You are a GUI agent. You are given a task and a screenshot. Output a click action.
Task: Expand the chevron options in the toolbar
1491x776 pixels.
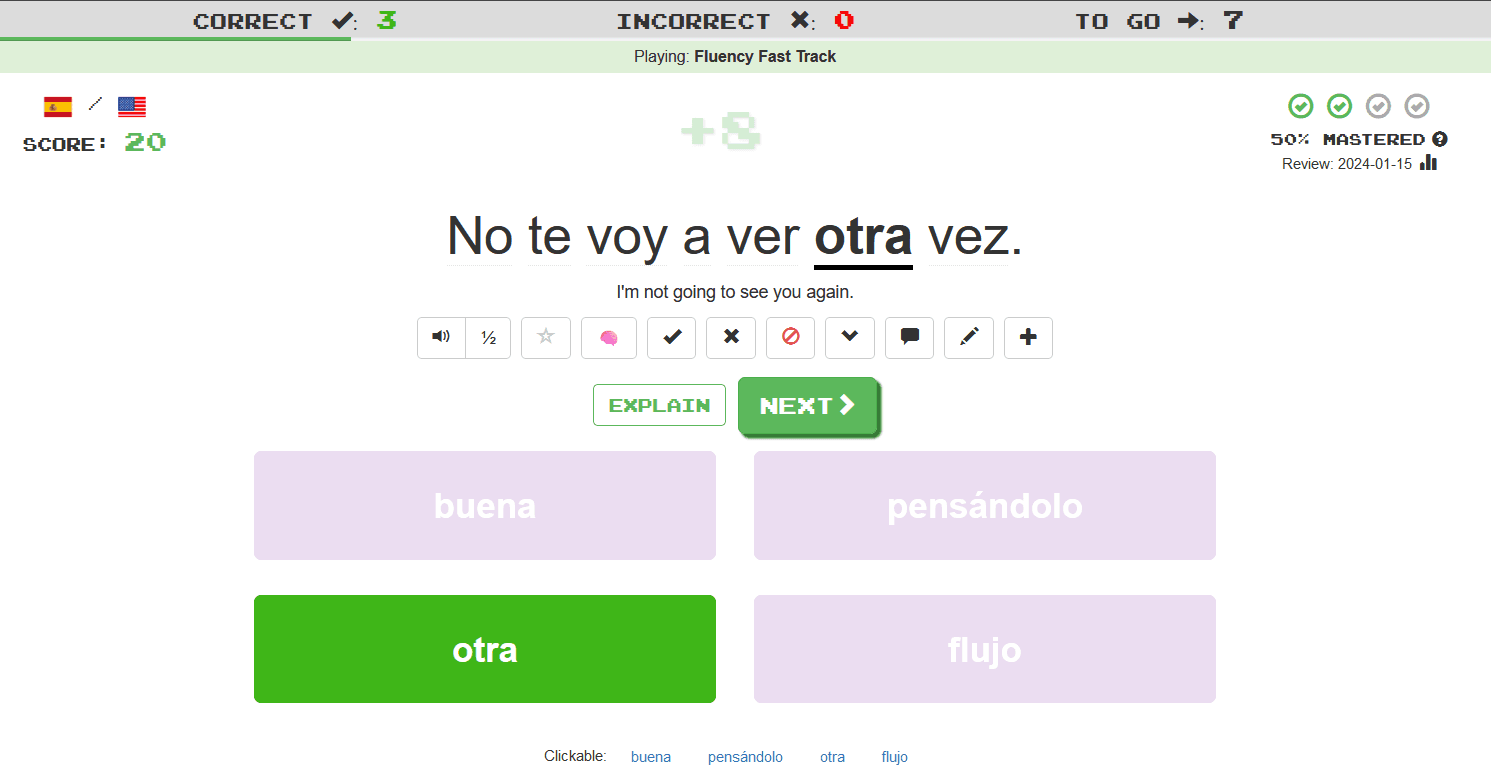point(849,338)
